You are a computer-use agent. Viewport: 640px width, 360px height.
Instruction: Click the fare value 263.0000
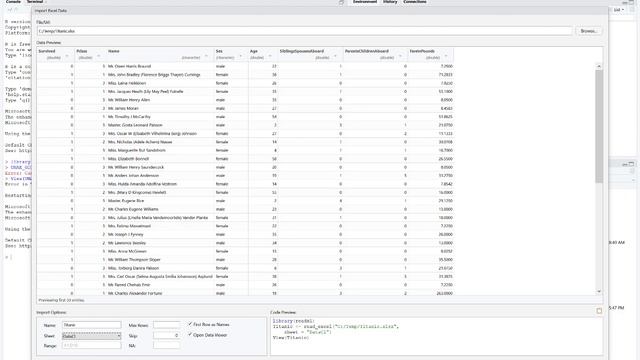[444, 293]
